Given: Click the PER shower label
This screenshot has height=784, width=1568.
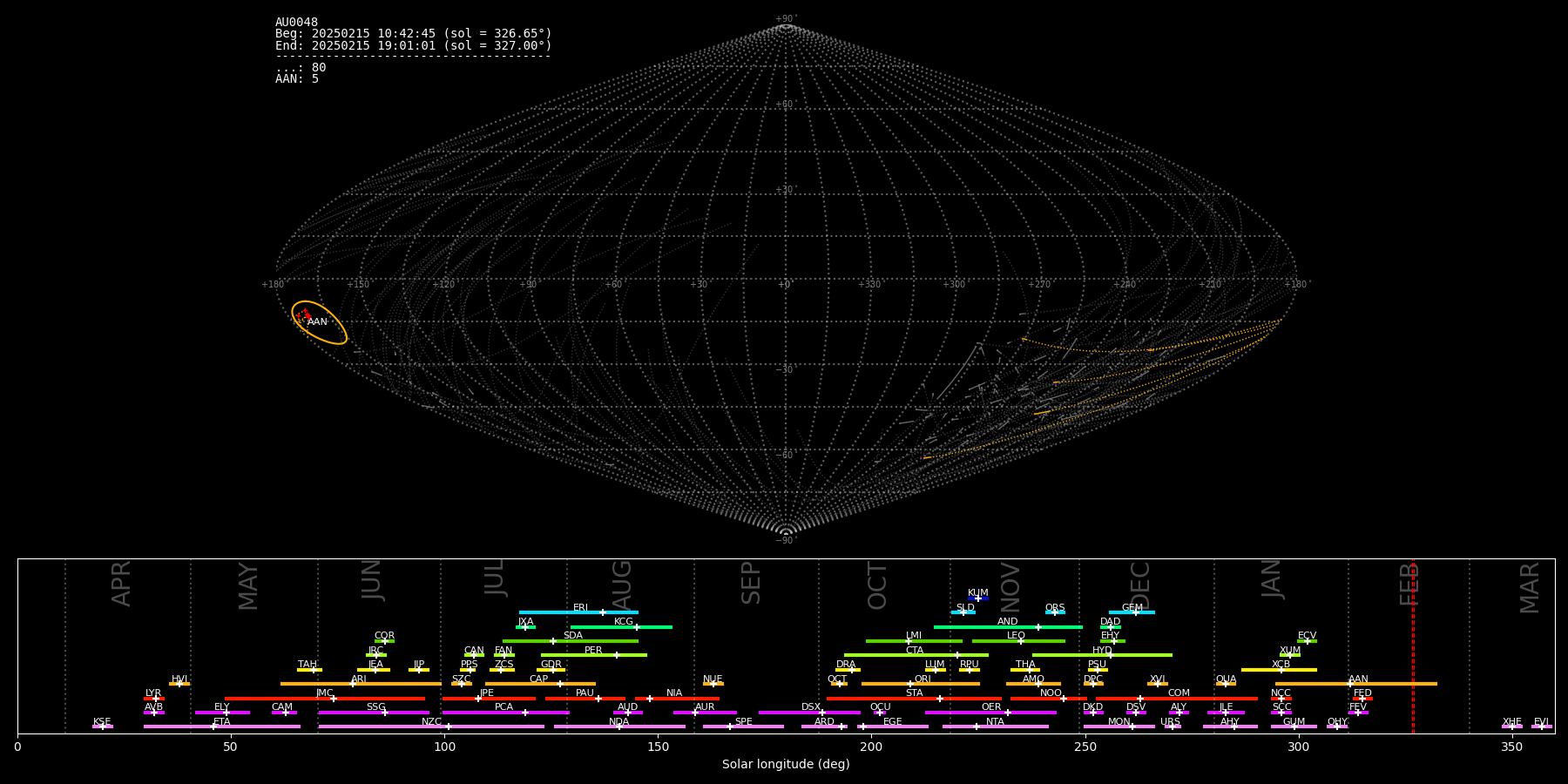Looking at the screenshot, I should [x=593, y=651].
